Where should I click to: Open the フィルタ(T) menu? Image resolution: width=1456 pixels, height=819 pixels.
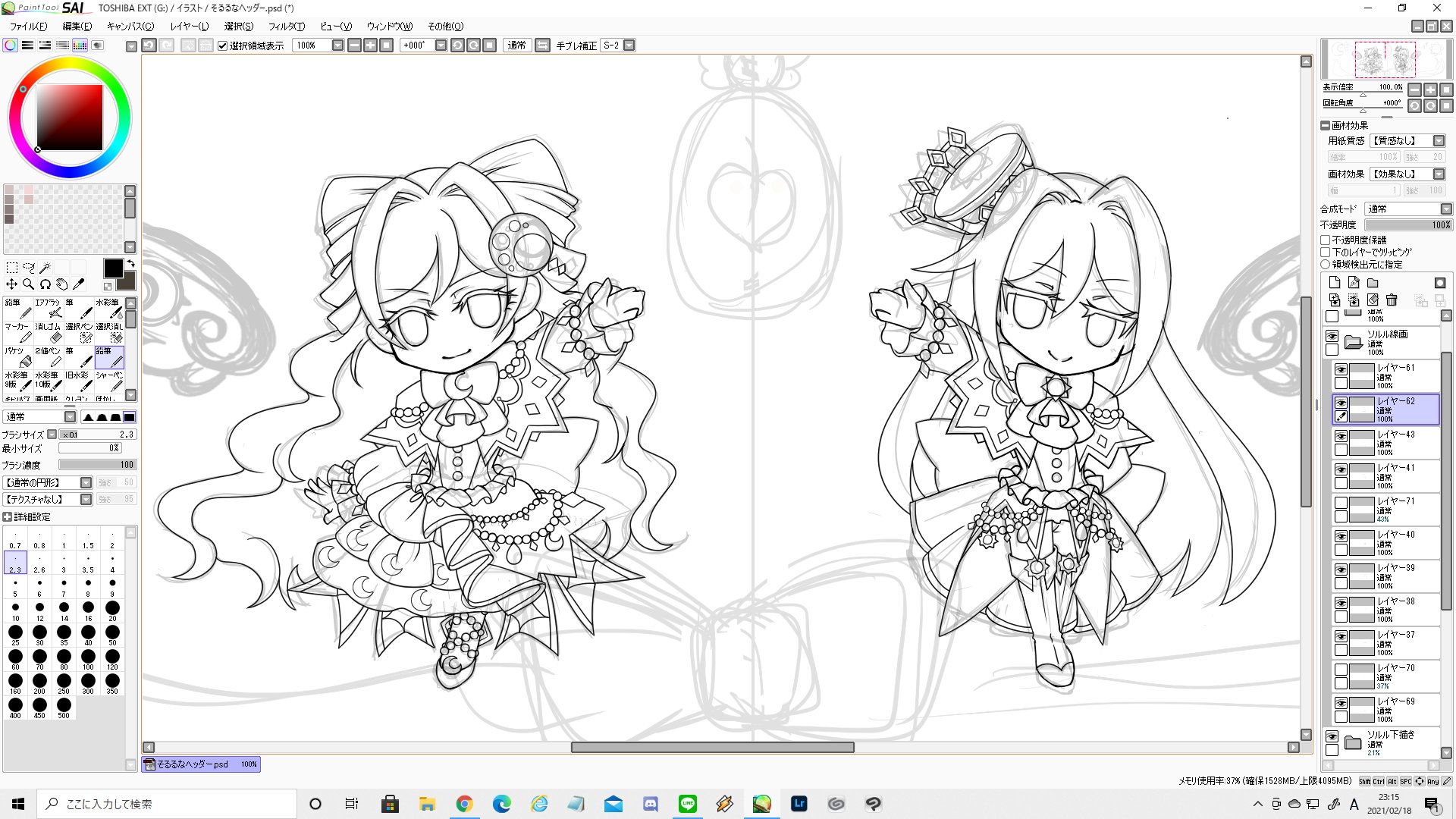click(286, 26)
